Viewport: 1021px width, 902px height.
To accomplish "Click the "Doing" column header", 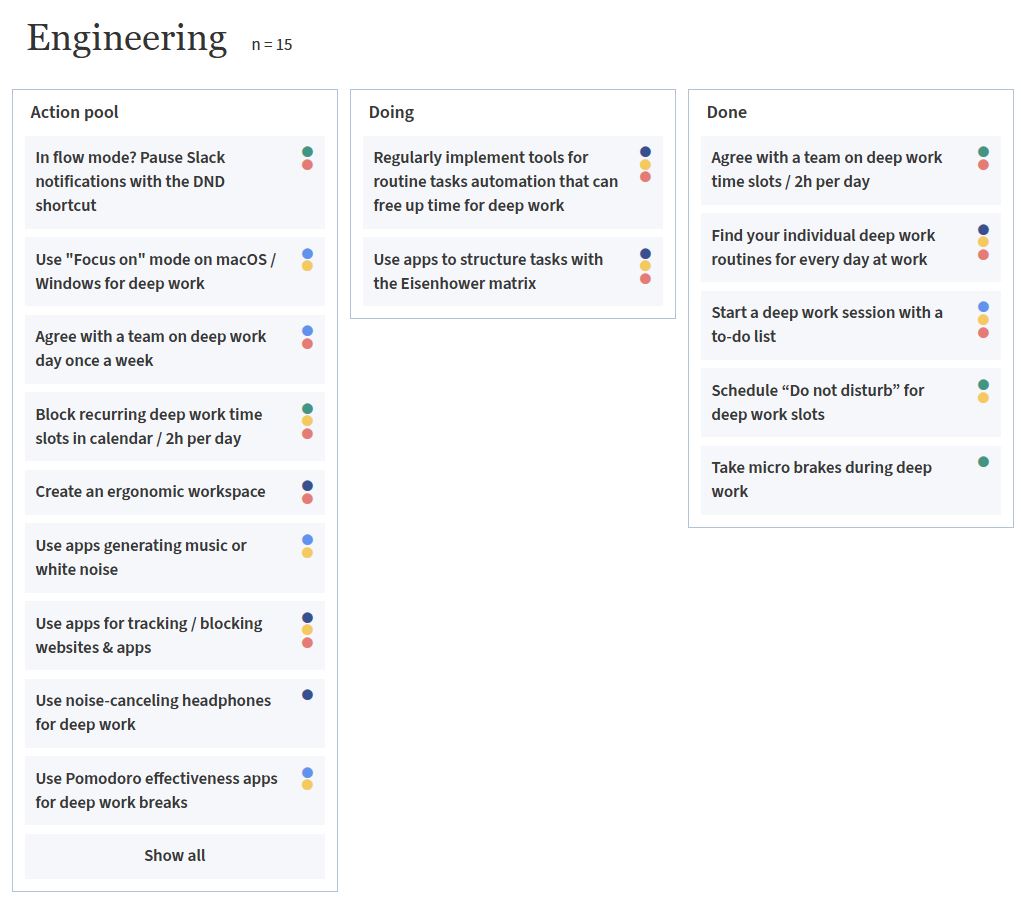I will [x=391, y=112].
